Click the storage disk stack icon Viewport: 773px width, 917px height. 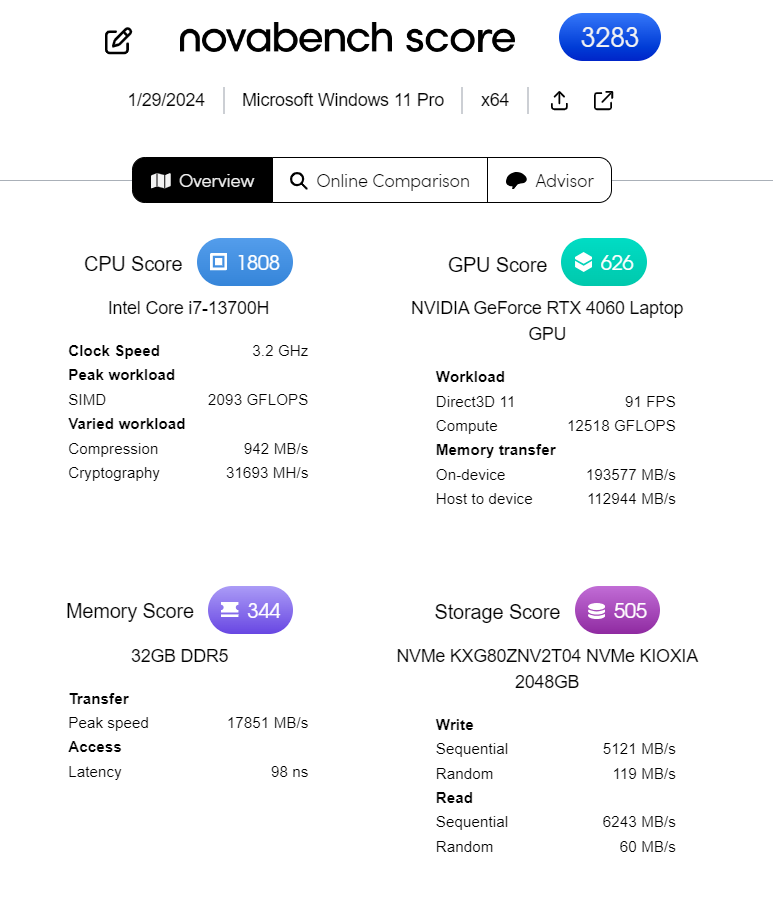[596, 611]
